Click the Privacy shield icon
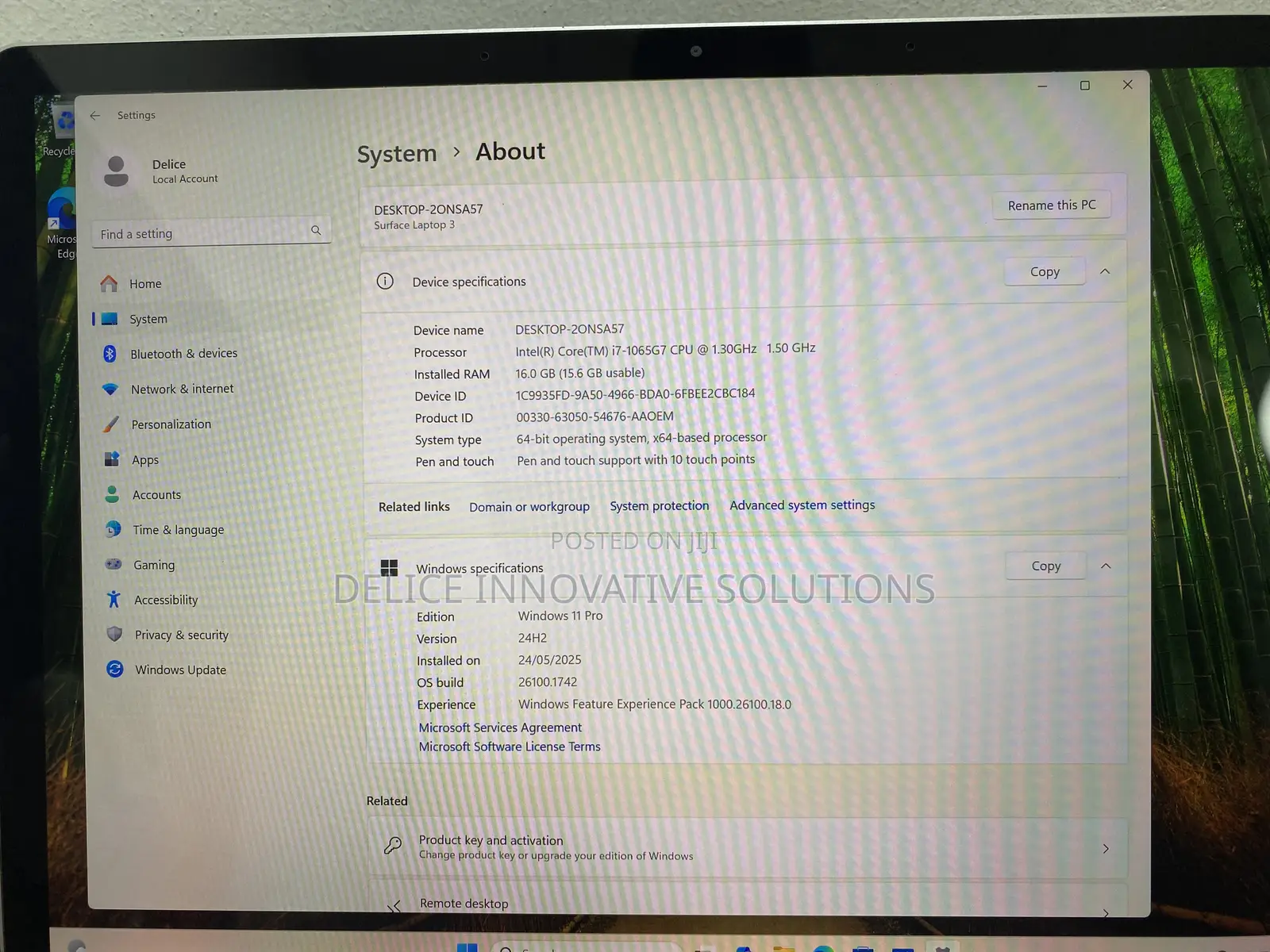This screenshot has height=952, width=1270. (x=114, y=635)
